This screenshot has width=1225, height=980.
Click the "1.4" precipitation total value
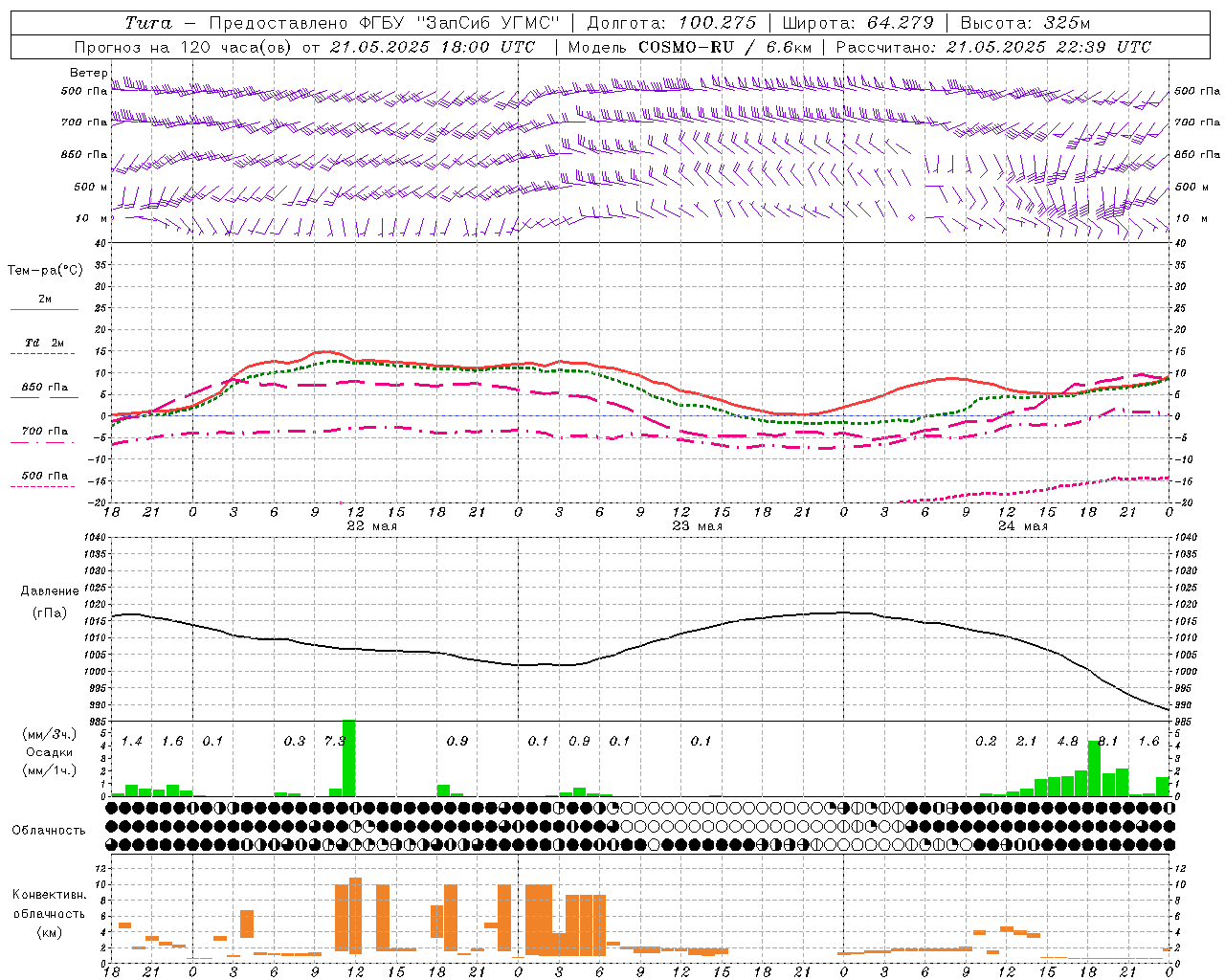coord(132,742)
